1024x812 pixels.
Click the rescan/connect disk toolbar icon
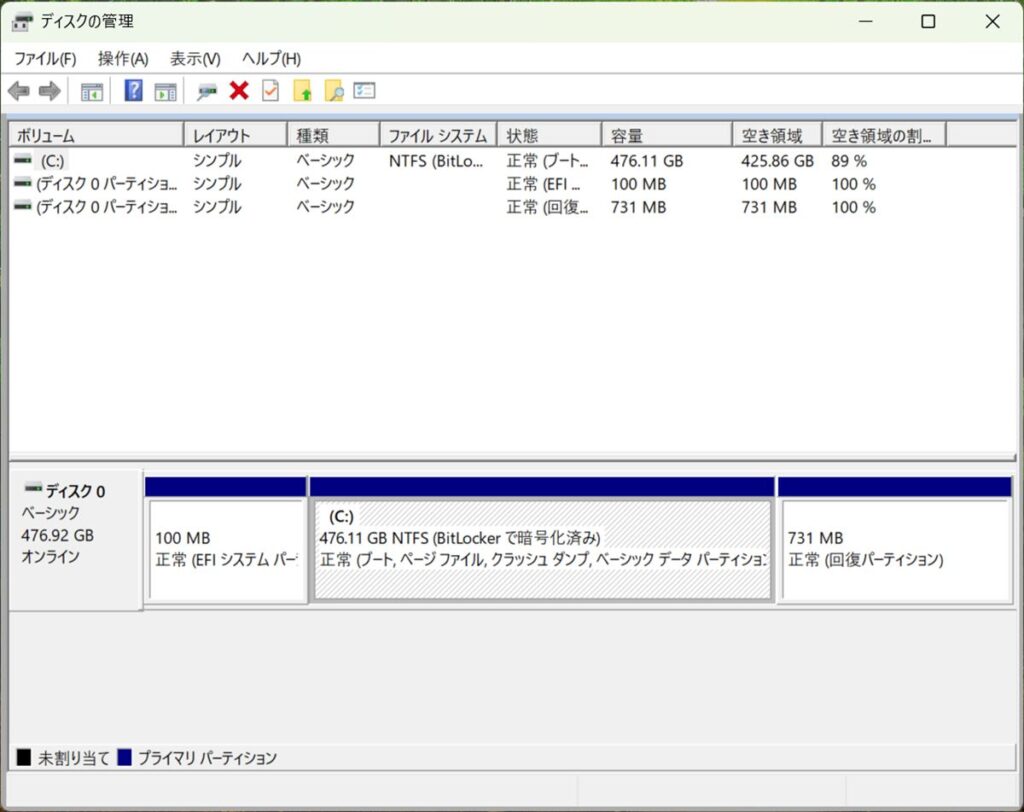click(207, 91)
